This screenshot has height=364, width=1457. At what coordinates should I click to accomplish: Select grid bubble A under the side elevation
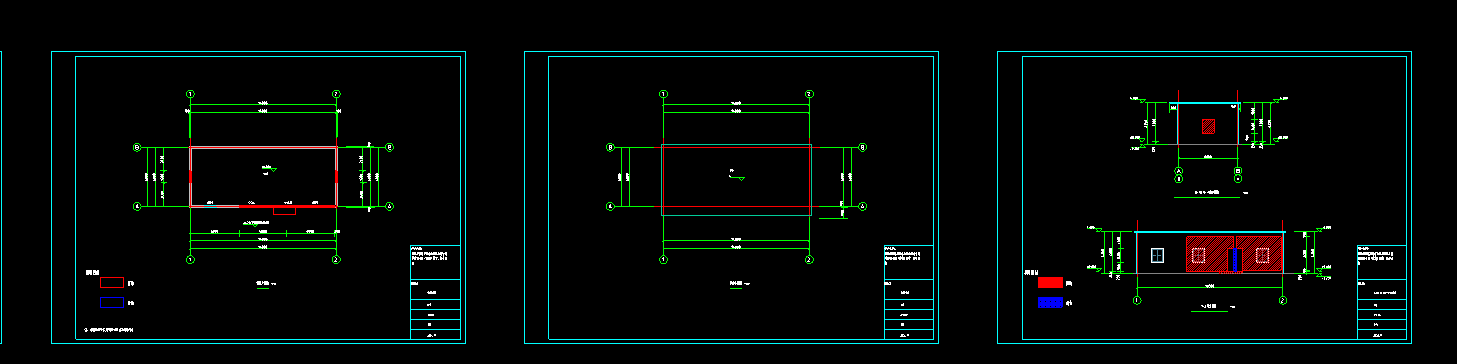1178,172
